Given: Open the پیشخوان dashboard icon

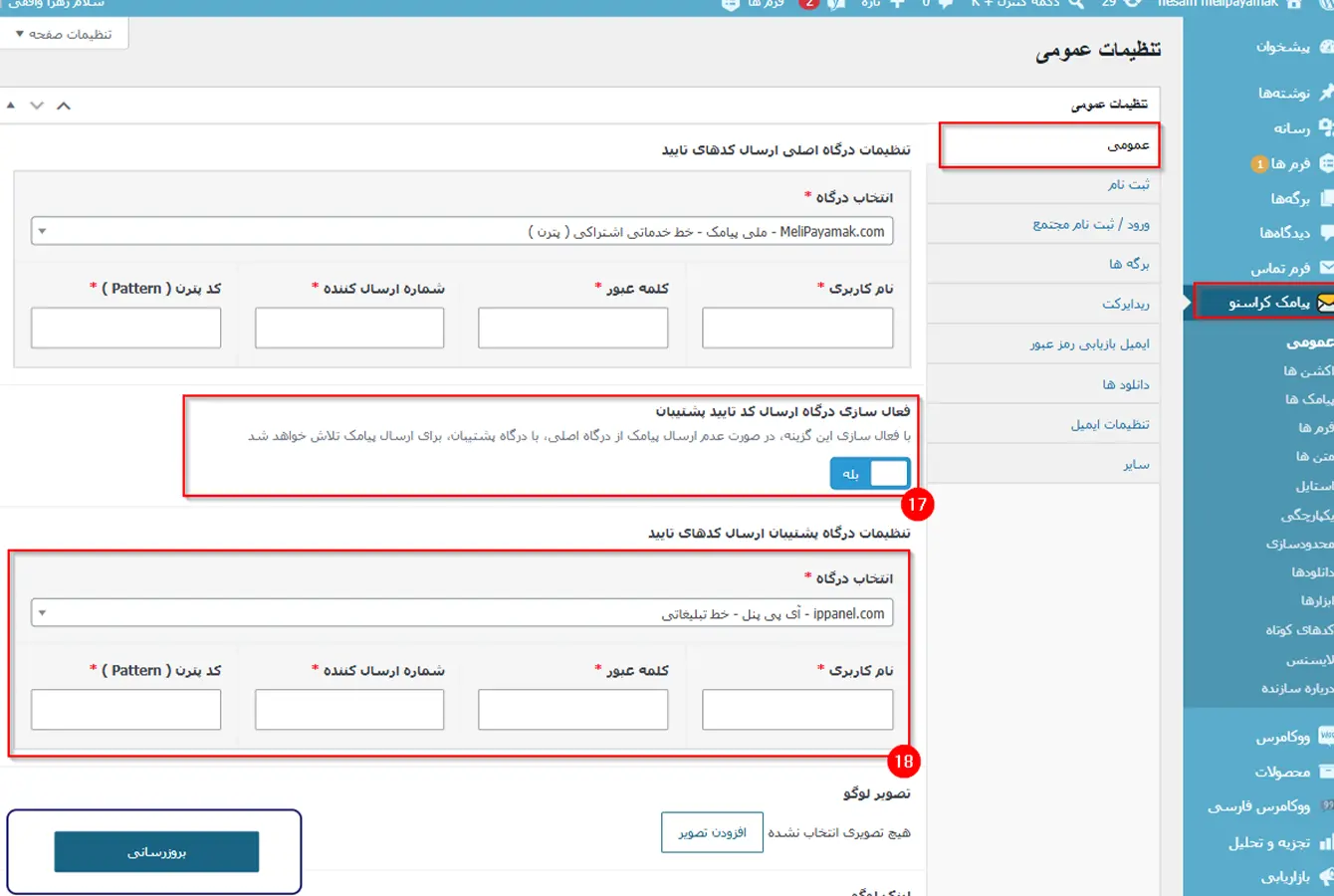Looking at the screenshot, I should [1326, 47].
